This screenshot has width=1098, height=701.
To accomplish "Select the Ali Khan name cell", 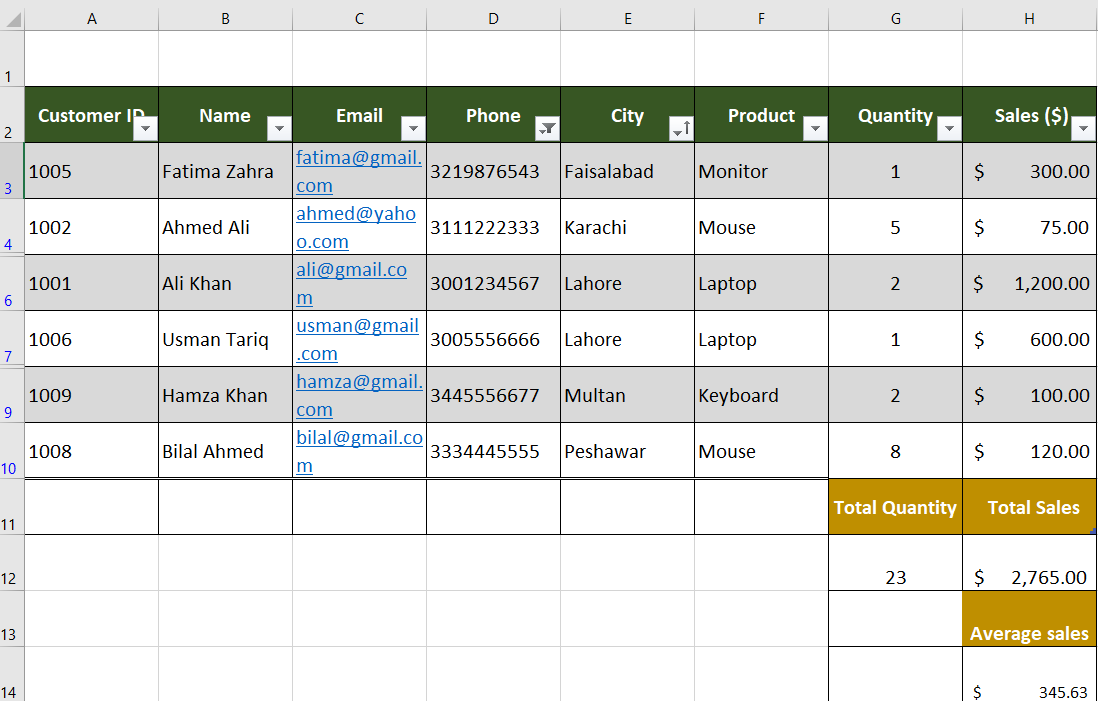I will click(225, 283).
